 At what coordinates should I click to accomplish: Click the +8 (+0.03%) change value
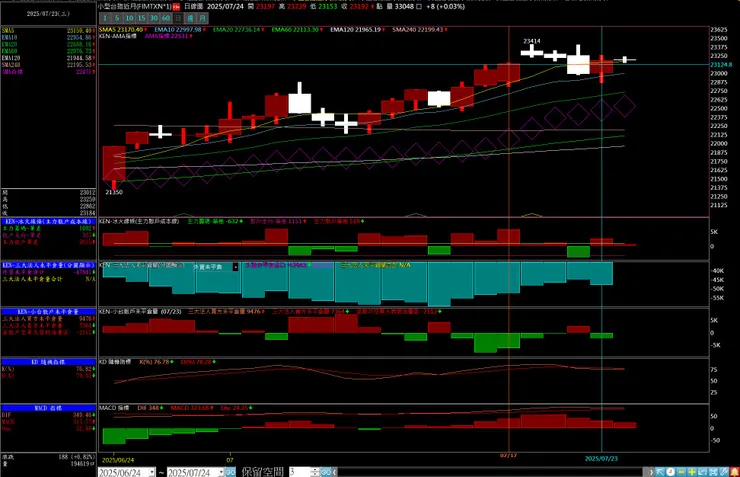446,7
